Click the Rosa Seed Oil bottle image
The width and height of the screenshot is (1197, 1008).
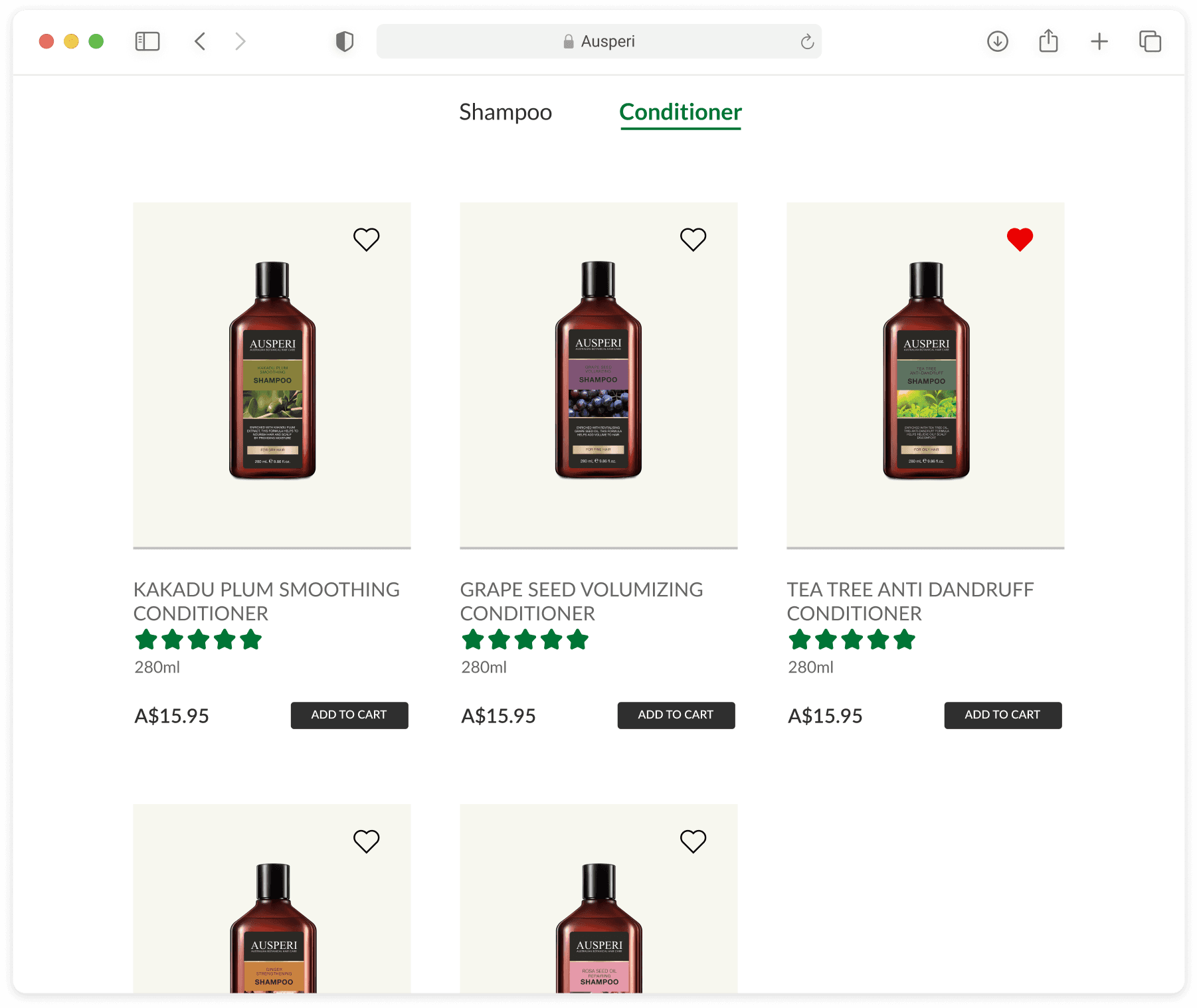click(x=599, y=928)
